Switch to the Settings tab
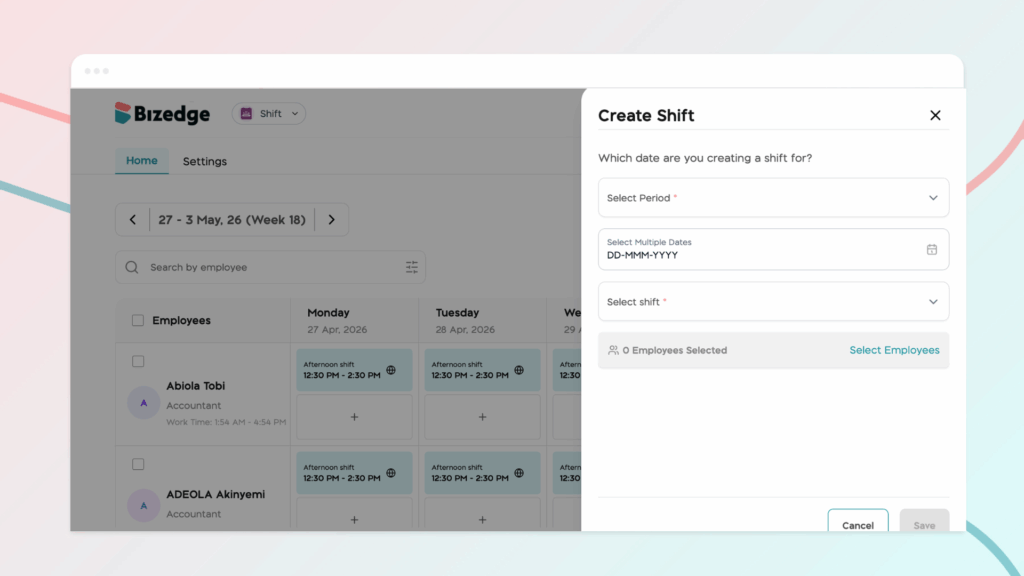This screenshot has height=576, width=1024. click(x=204, y=161)
